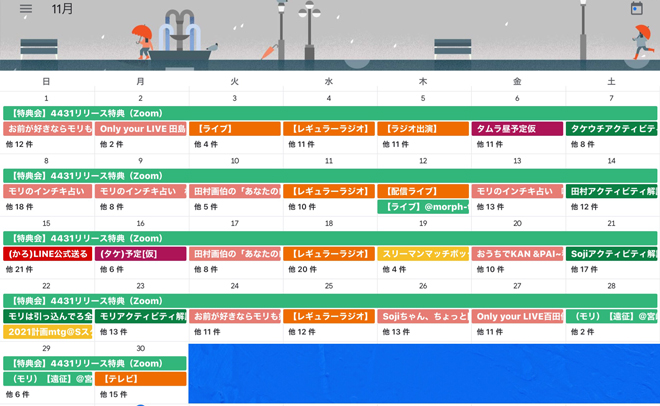Select the スリーマンマッチポンプ event on November 19
The image size is (660, 406).
423,254
